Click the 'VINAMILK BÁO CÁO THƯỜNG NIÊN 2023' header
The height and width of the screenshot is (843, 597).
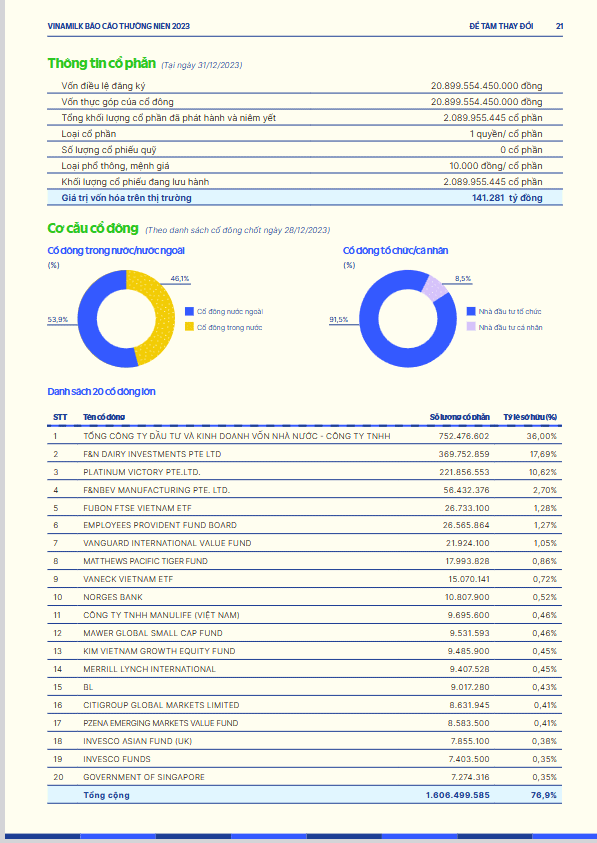point(118,26)
